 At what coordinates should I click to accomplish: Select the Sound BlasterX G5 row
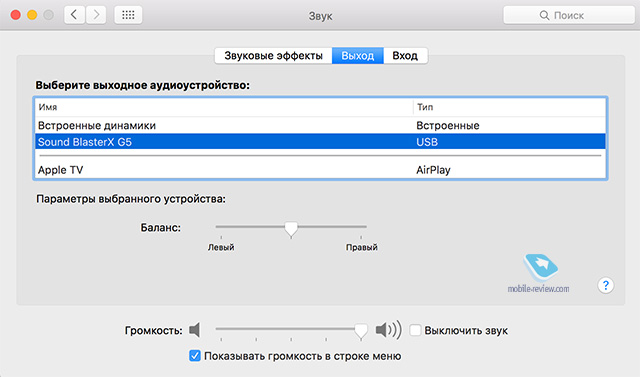coord(320,142)
